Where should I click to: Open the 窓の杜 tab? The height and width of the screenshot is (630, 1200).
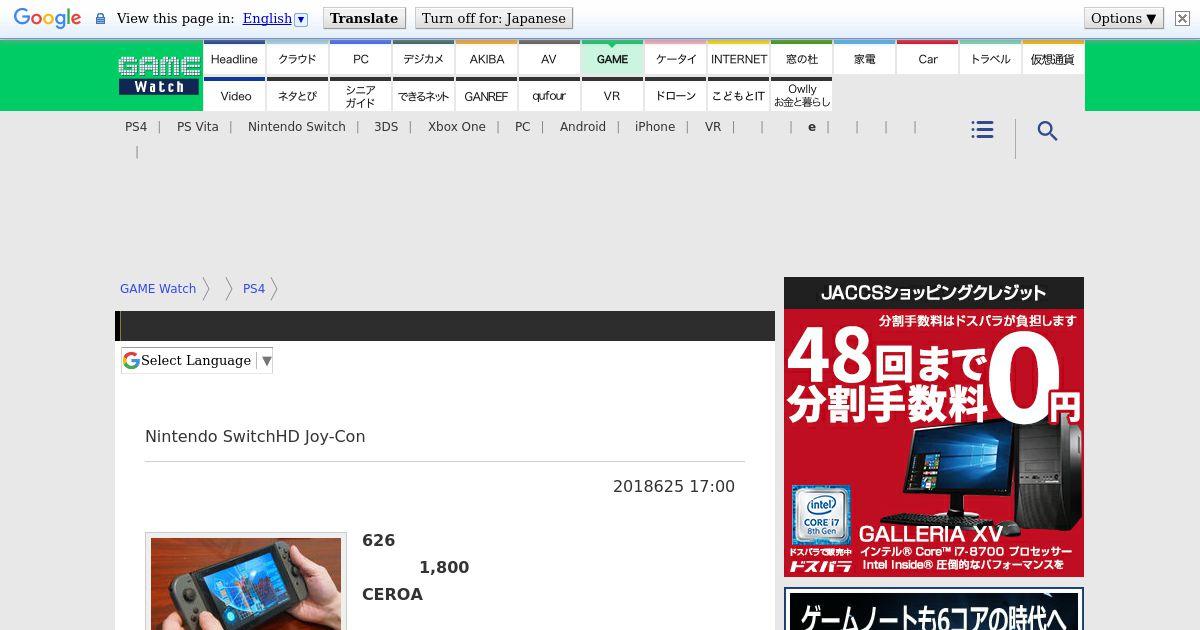pos(801,59)
